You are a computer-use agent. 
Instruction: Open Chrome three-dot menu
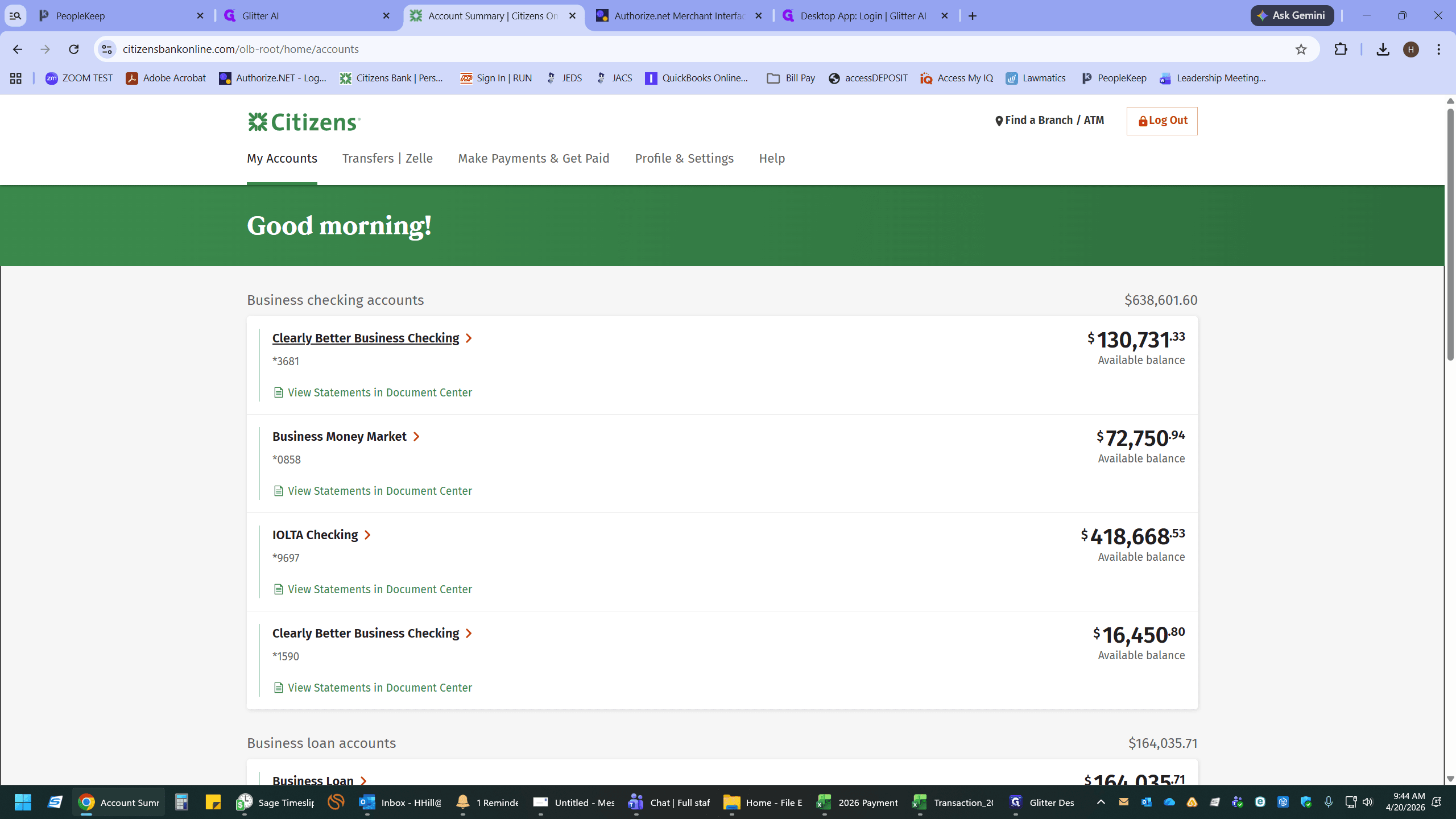(1439, 49)
